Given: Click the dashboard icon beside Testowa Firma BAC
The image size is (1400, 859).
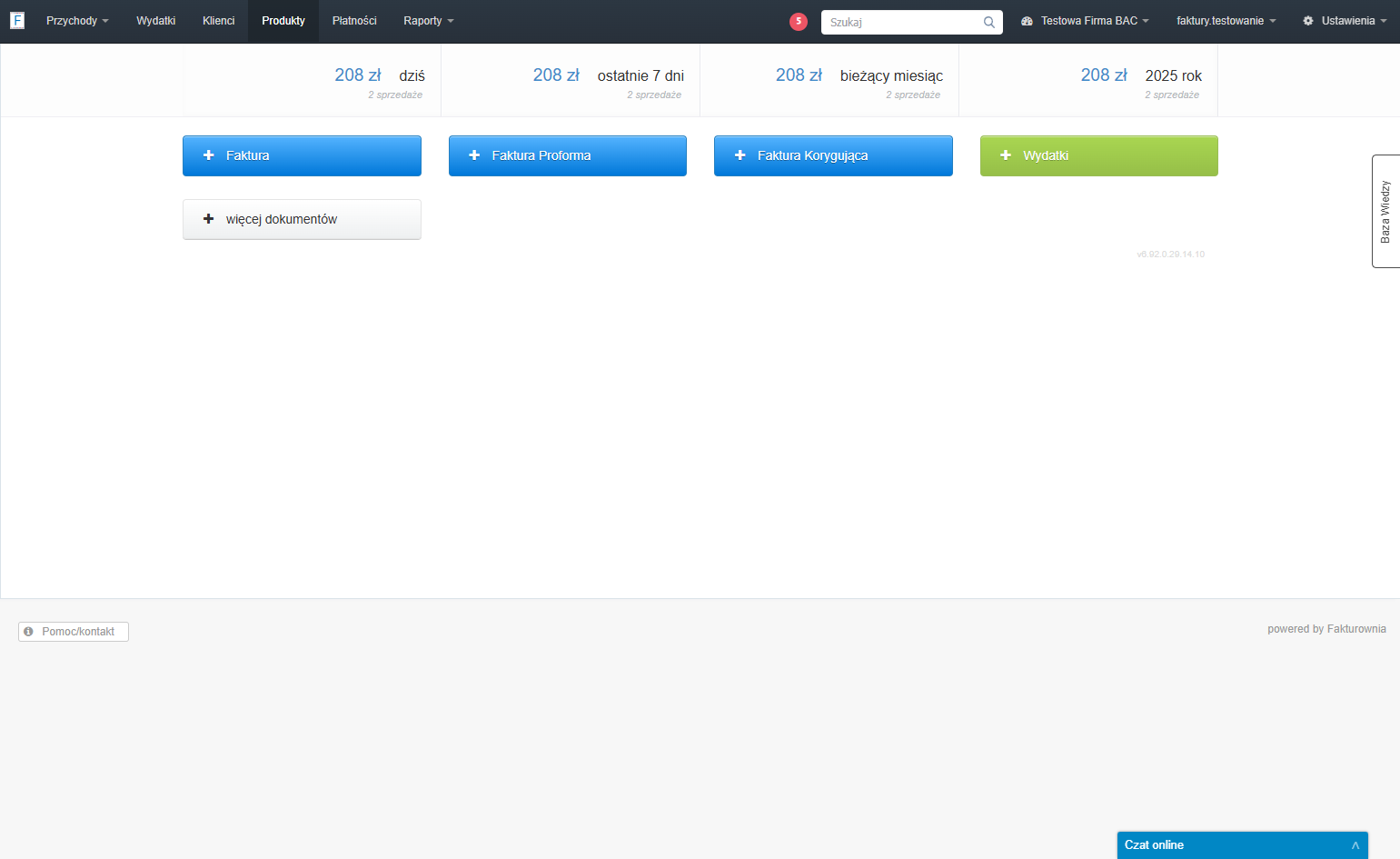Looking at the screenshot, I should coord(1027,21).
